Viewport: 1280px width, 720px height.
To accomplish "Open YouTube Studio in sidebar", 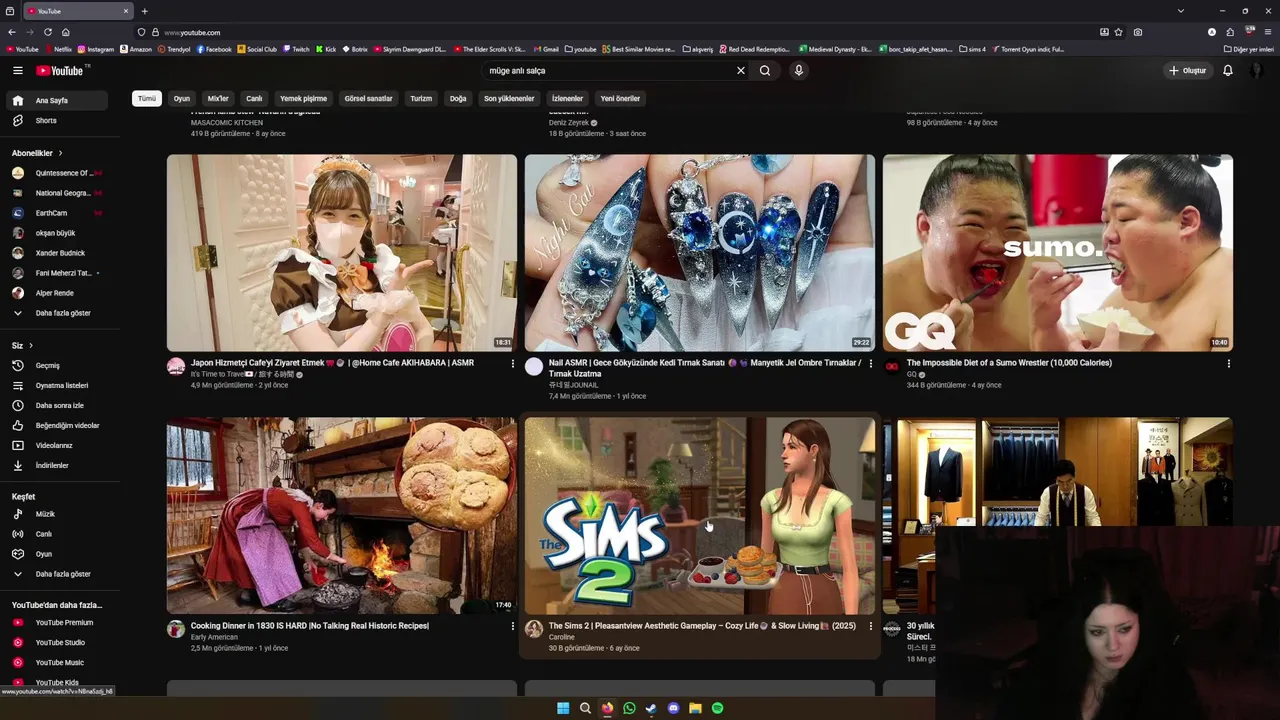I will (x=60, y=642).
